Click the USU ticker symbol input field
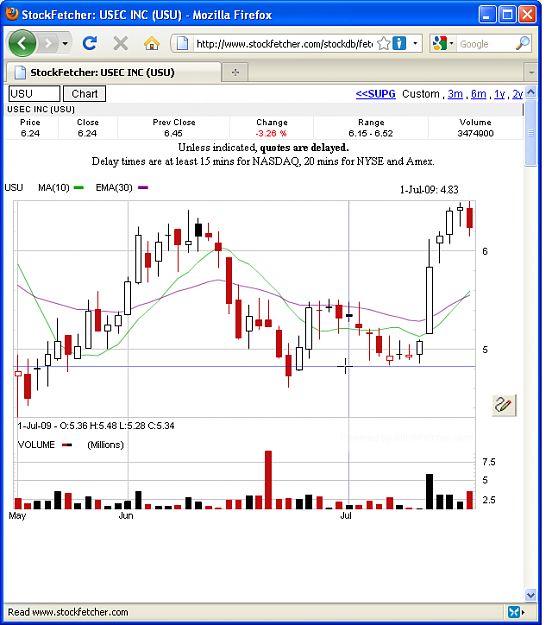This screenshot has height=625, width=552. click(34, 94)
